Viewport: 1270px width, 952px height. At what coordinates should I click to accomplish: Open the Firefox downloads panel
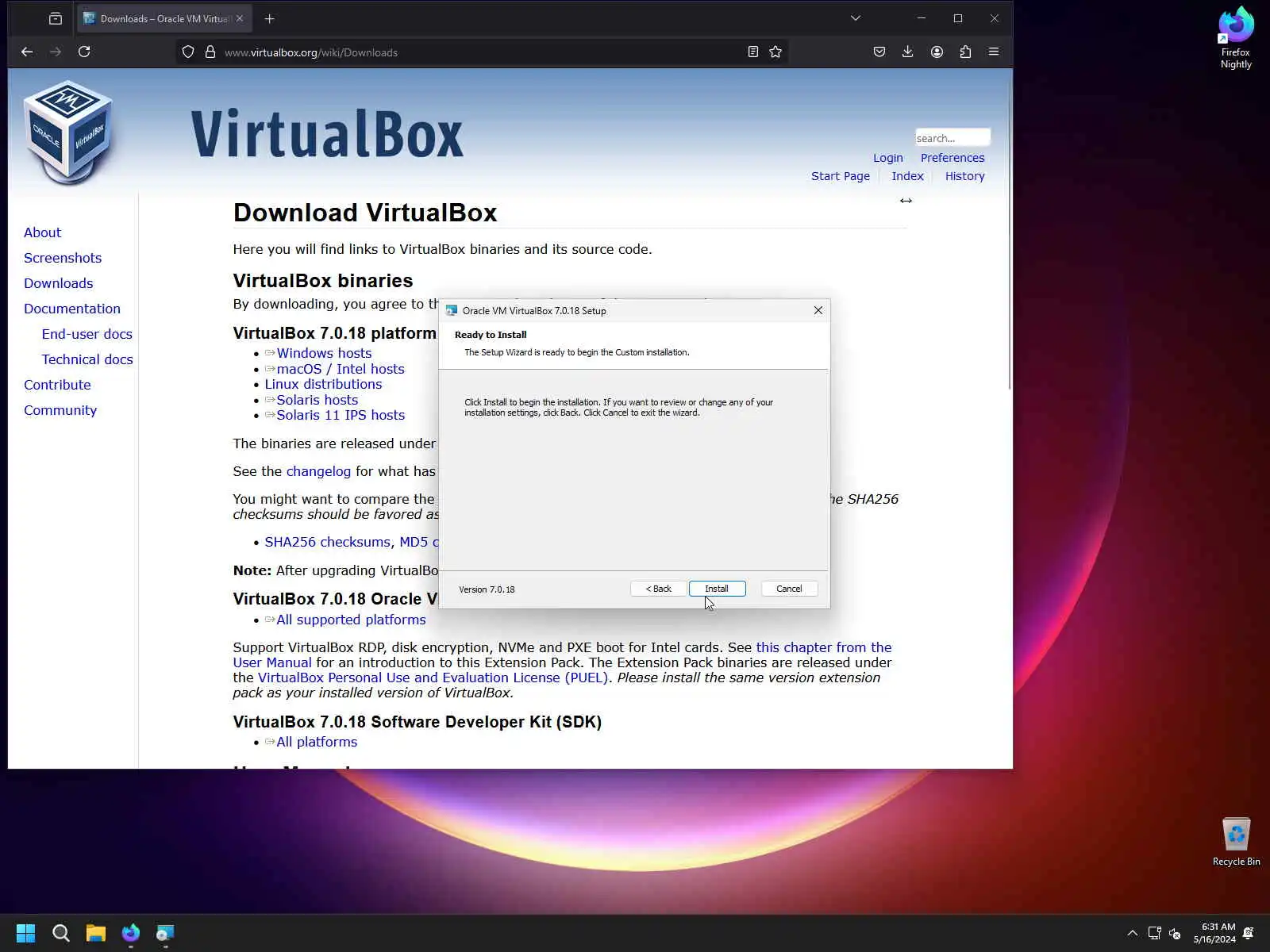(908, 52)
